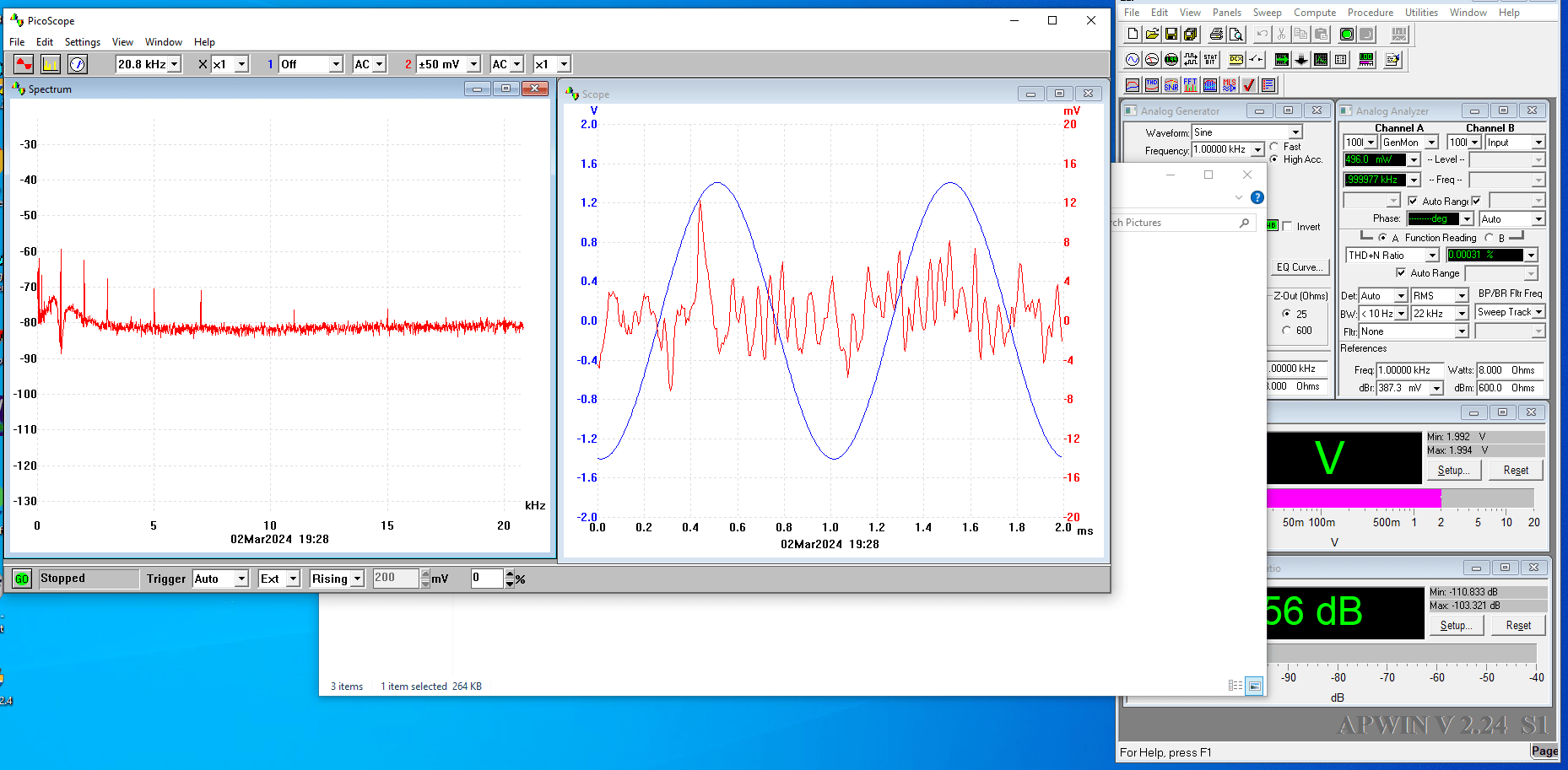The width and height of the screenshot is (1568, 770).
Task: Click the Print Preview magnifier icon
Action: 1236,34
